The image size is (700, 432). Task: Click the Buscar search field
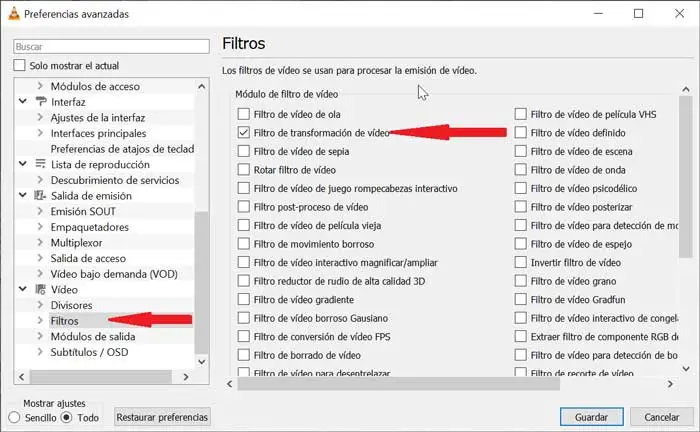[x=110, y=47]
